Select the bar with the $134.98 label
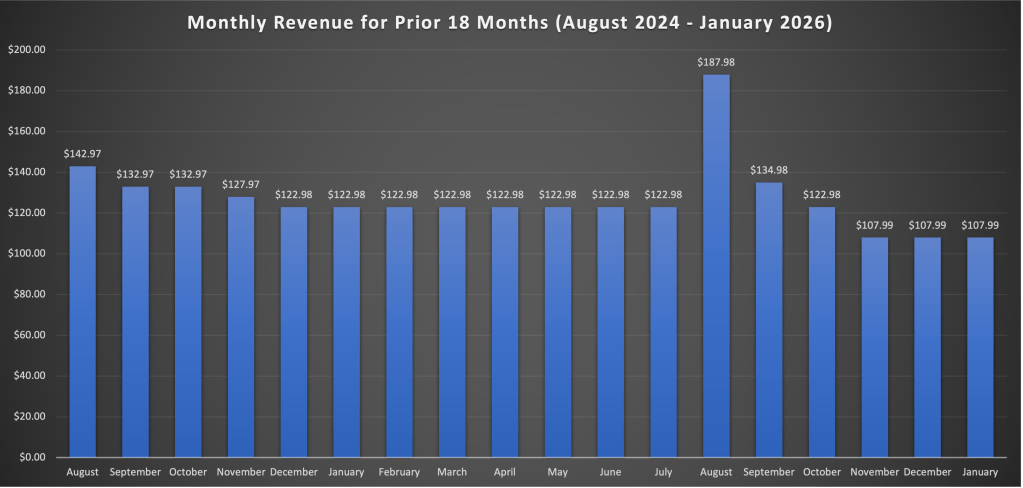Viewport: 1023px width, 488px height. click(769, 320)
